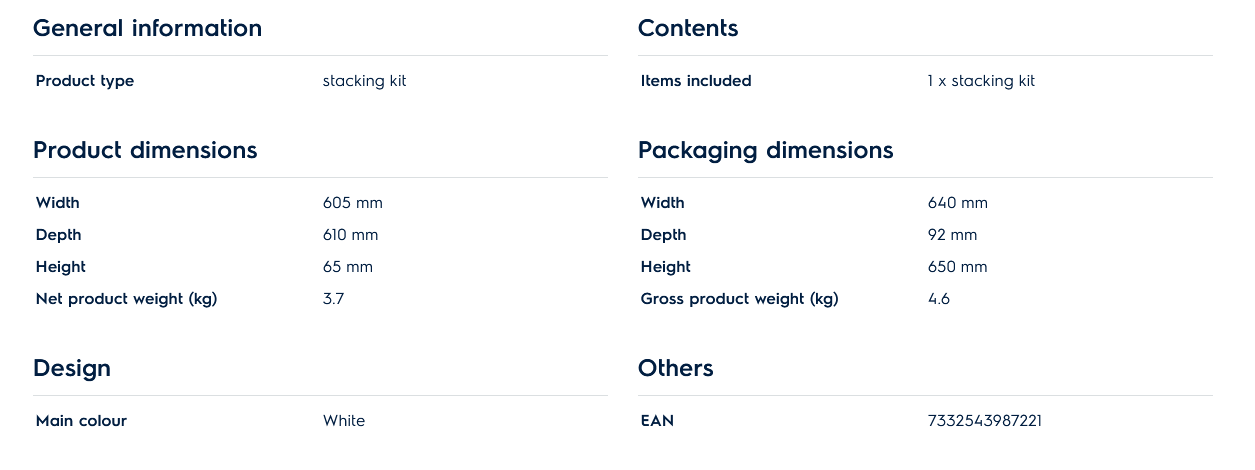Click the packaging depth value 92 mm
The image size is (1255, 470).
click(x=952, y=235)
